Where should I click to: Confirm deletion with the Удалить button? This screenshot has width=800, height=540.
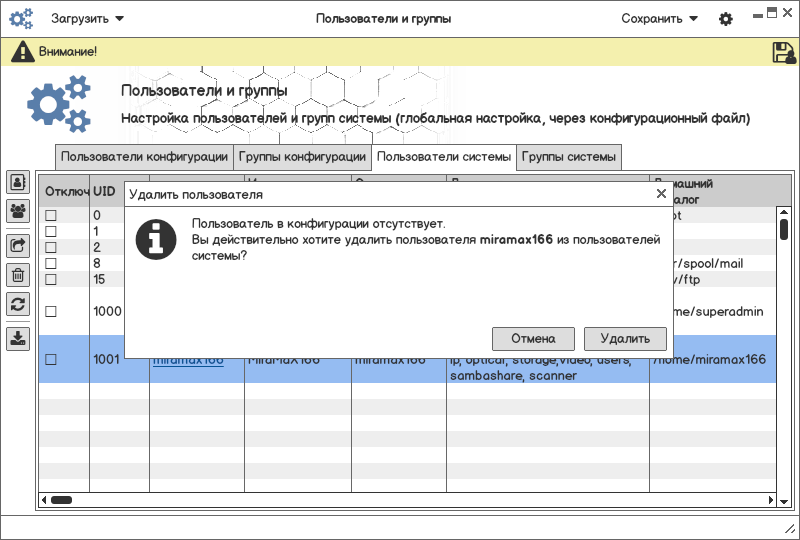625,338
